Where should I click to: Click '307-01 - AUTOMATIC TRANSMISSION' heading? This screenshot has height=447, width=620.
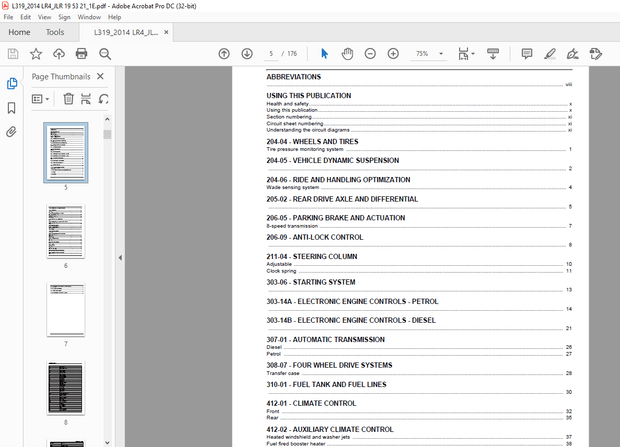[325, 339]
